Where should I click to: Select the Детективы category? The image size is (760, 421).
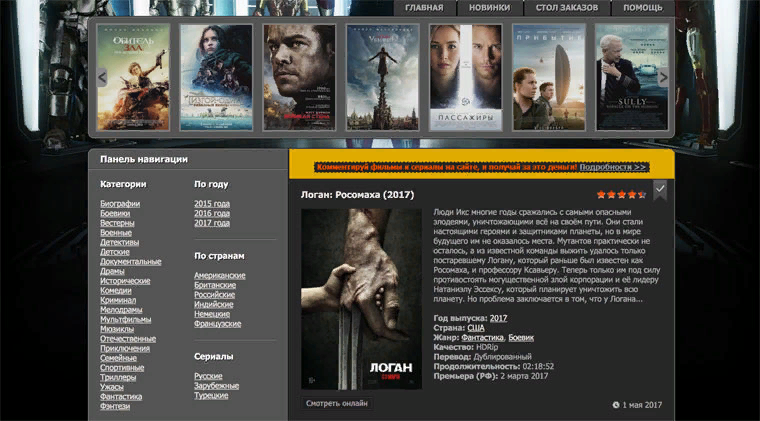(x=119, y=242)
